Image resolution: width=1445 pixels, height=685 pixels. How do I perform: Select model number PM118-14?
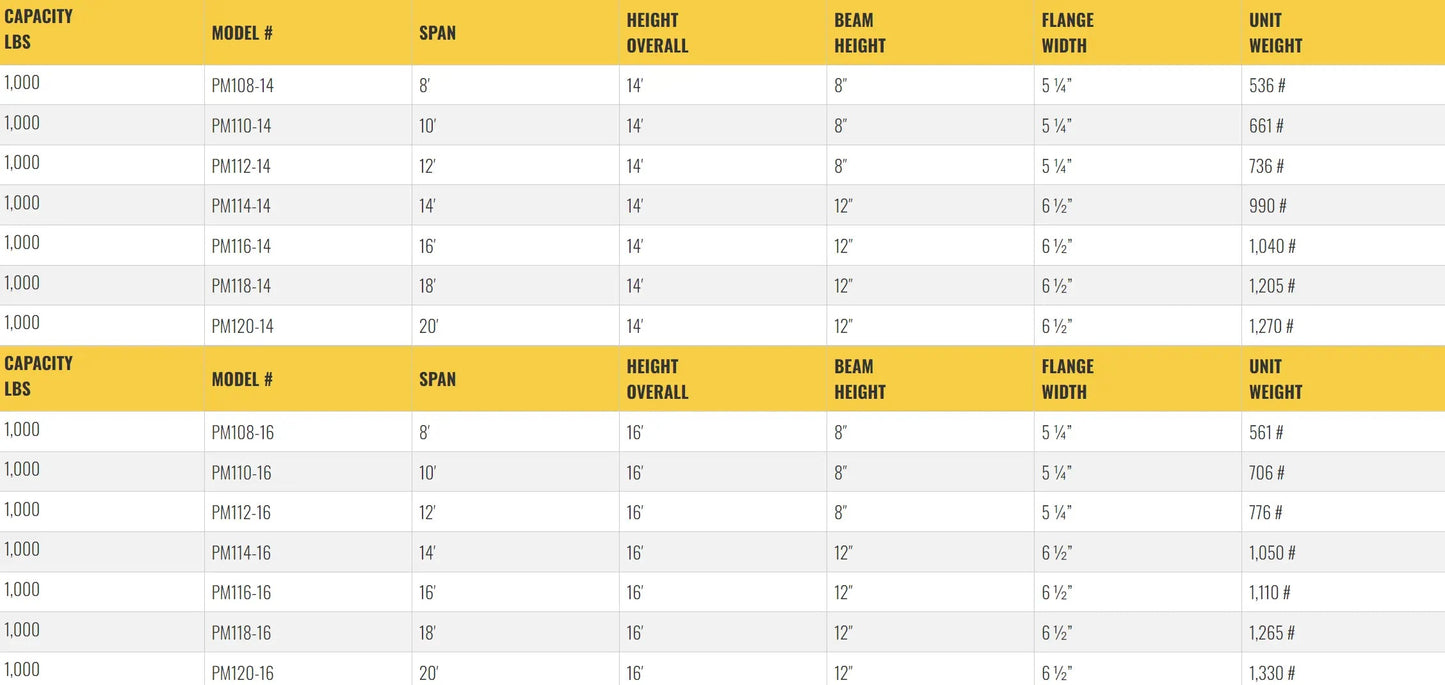[241, 286]
